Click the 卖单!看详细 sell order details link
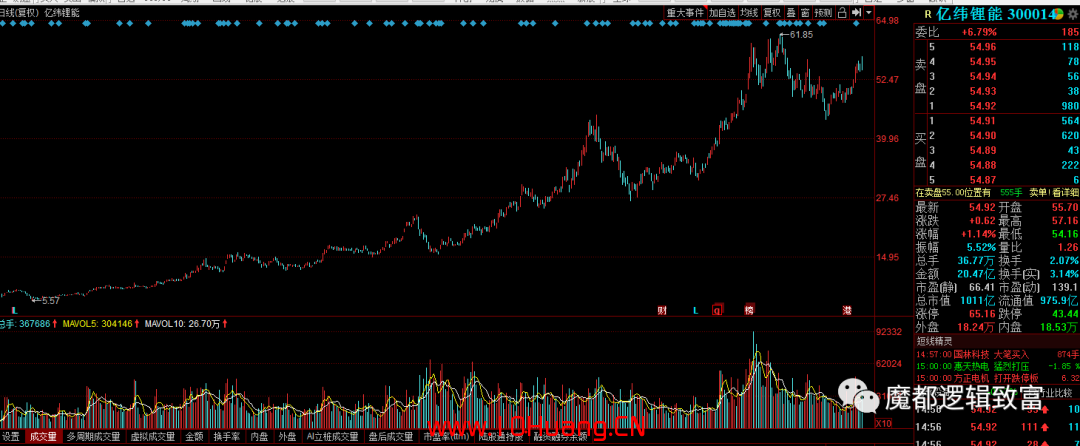Image resolution: width=1080 pixels, height=446 pixels. (1054, 193)
